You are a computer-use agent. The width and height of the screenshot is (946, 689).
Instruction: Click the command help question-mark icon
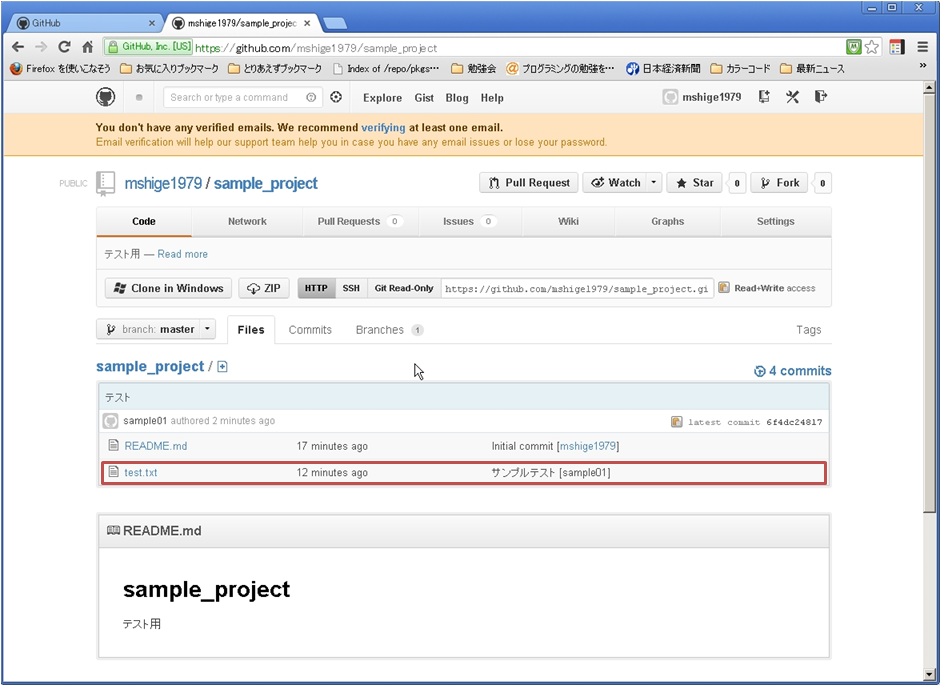[311, 98]
